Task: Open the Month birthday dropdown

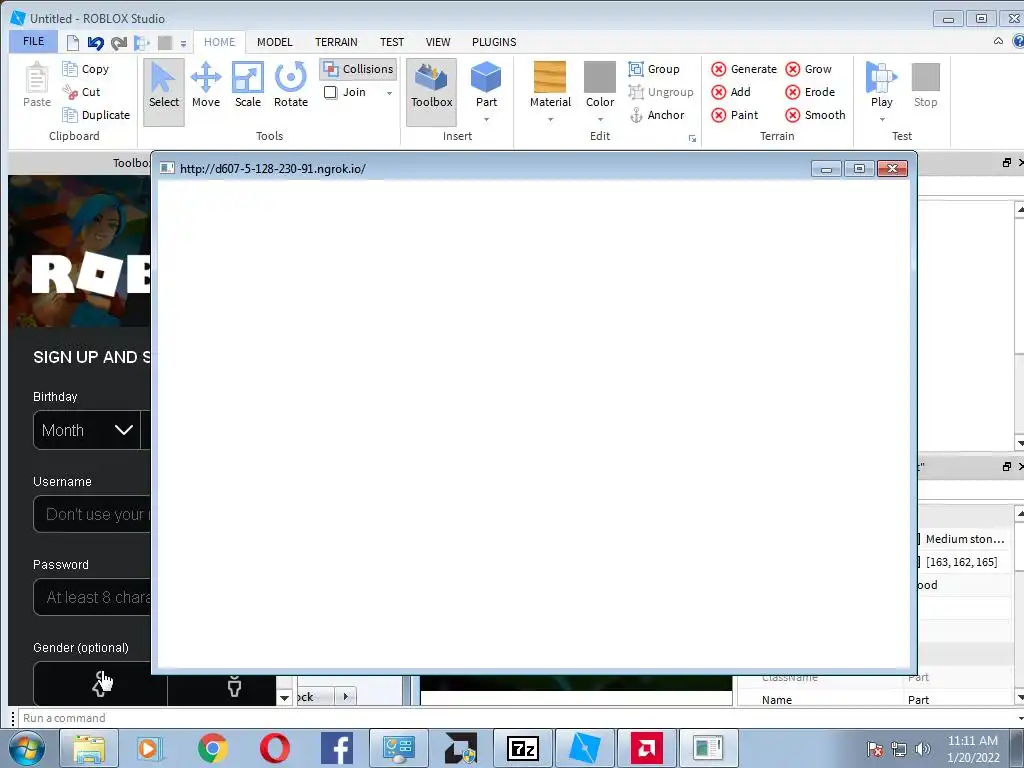Action: click(87, 430)
